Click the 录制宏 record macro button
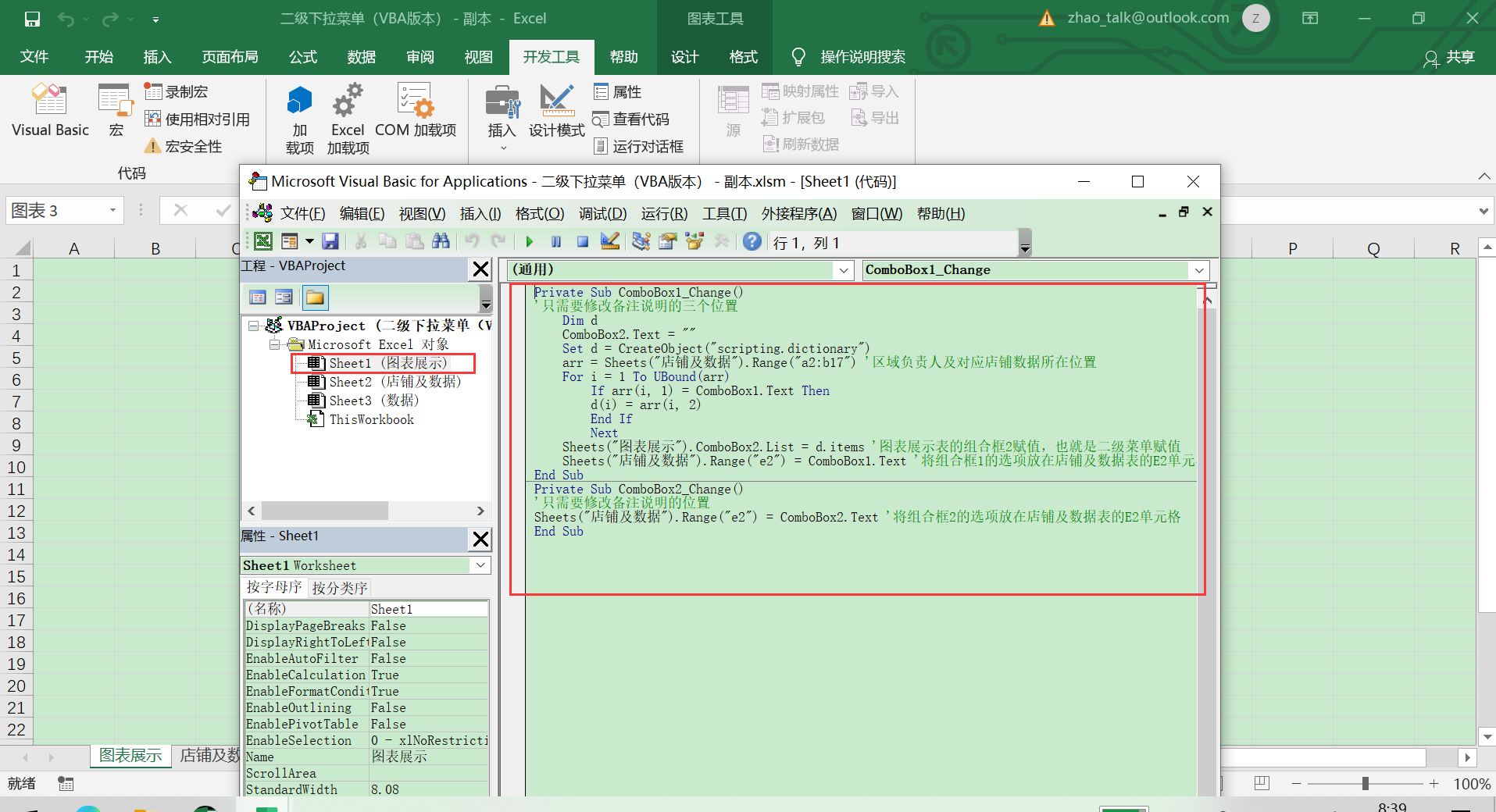Screen dimensions: 1496x812 (x=177, y=91)
